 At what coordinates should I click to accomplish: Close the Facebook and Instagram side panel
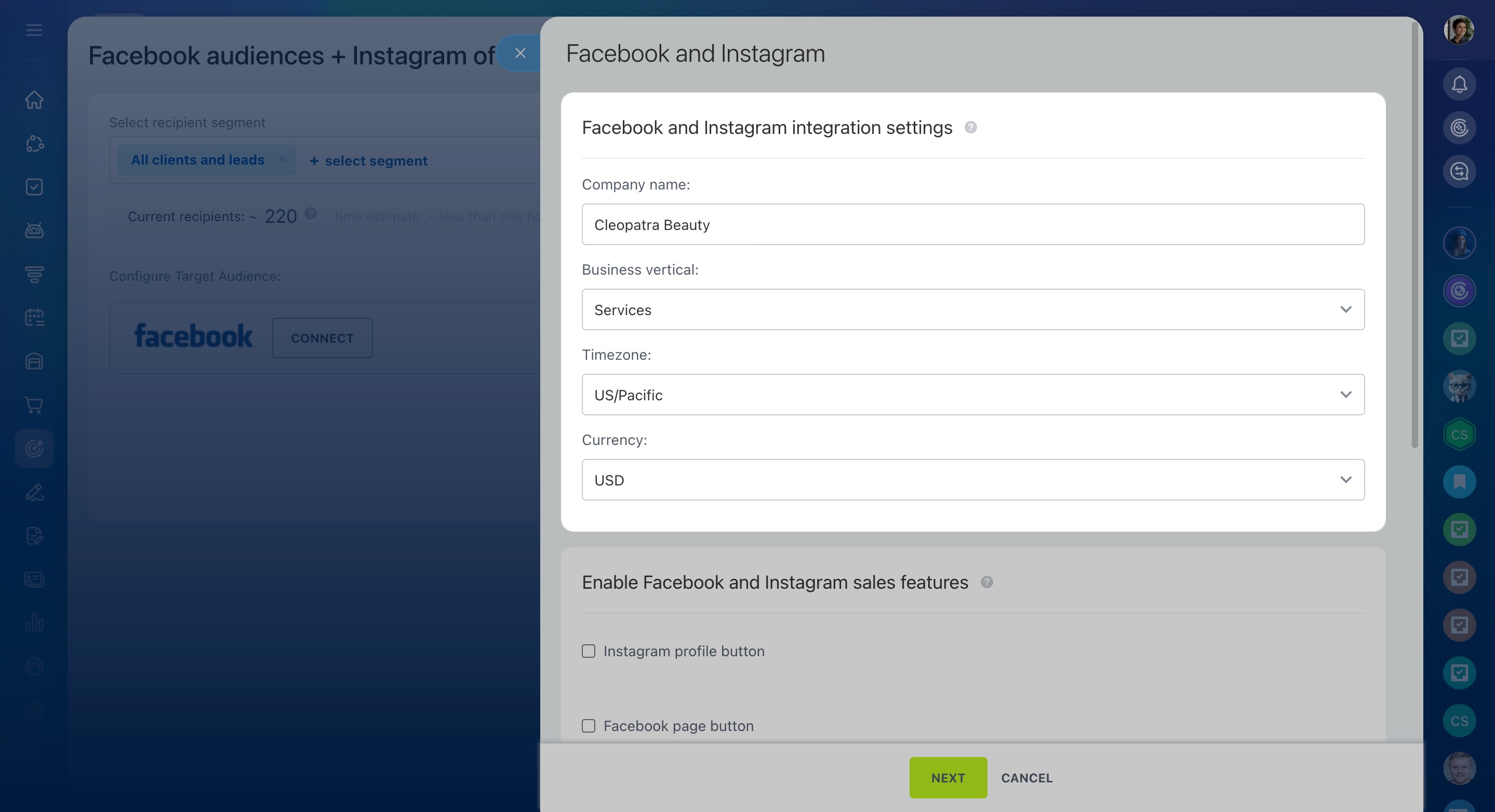pos(520,53)
